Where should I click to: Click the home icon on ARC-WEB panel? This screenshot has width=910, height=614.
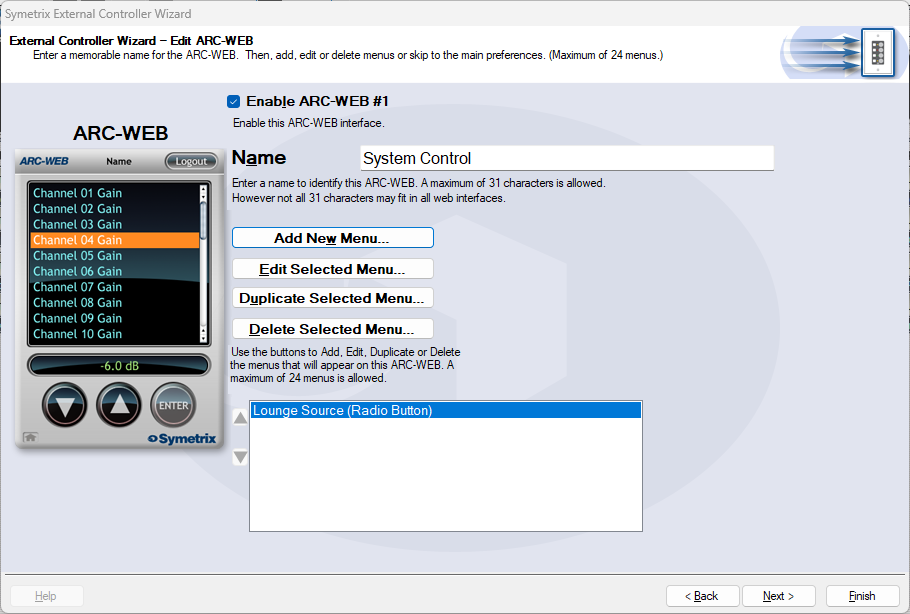[x=31, y=437]
